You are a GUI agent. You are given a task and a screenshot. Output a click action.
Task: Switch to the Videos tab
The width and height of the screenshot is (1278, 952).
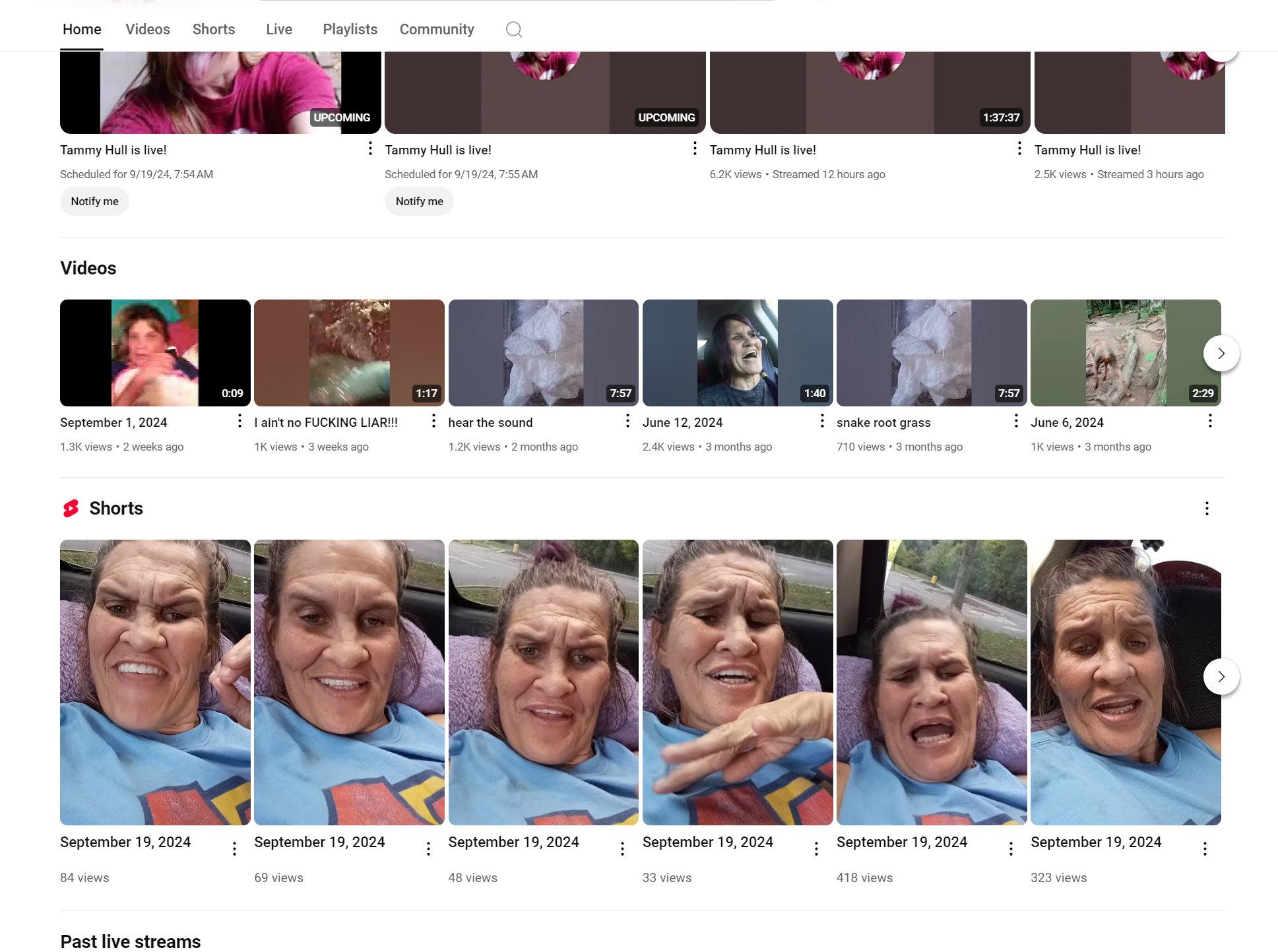click(148, 30)
